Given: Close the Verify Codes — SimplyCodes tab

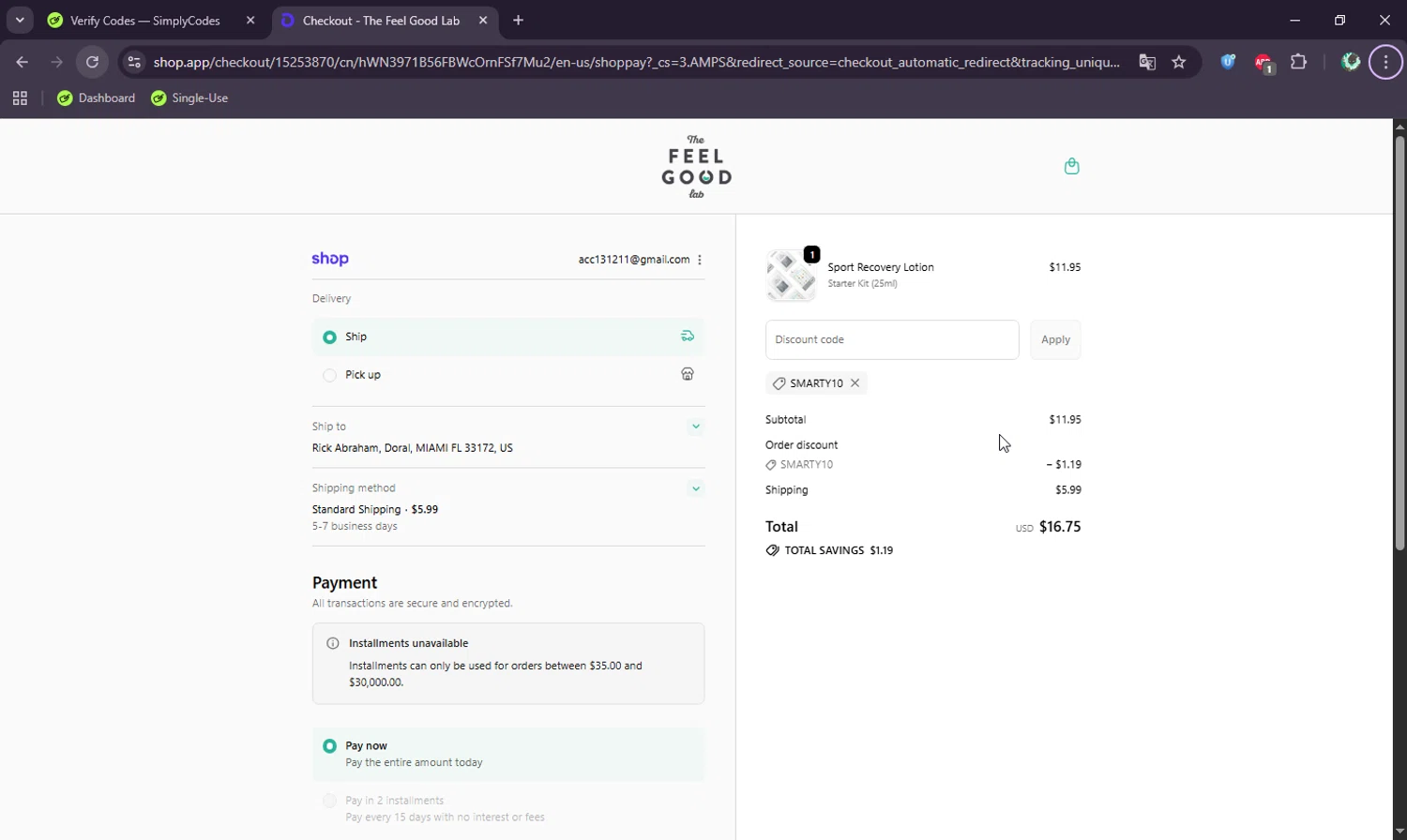Looking at the screenshot, I should click(x=250, y=20).
